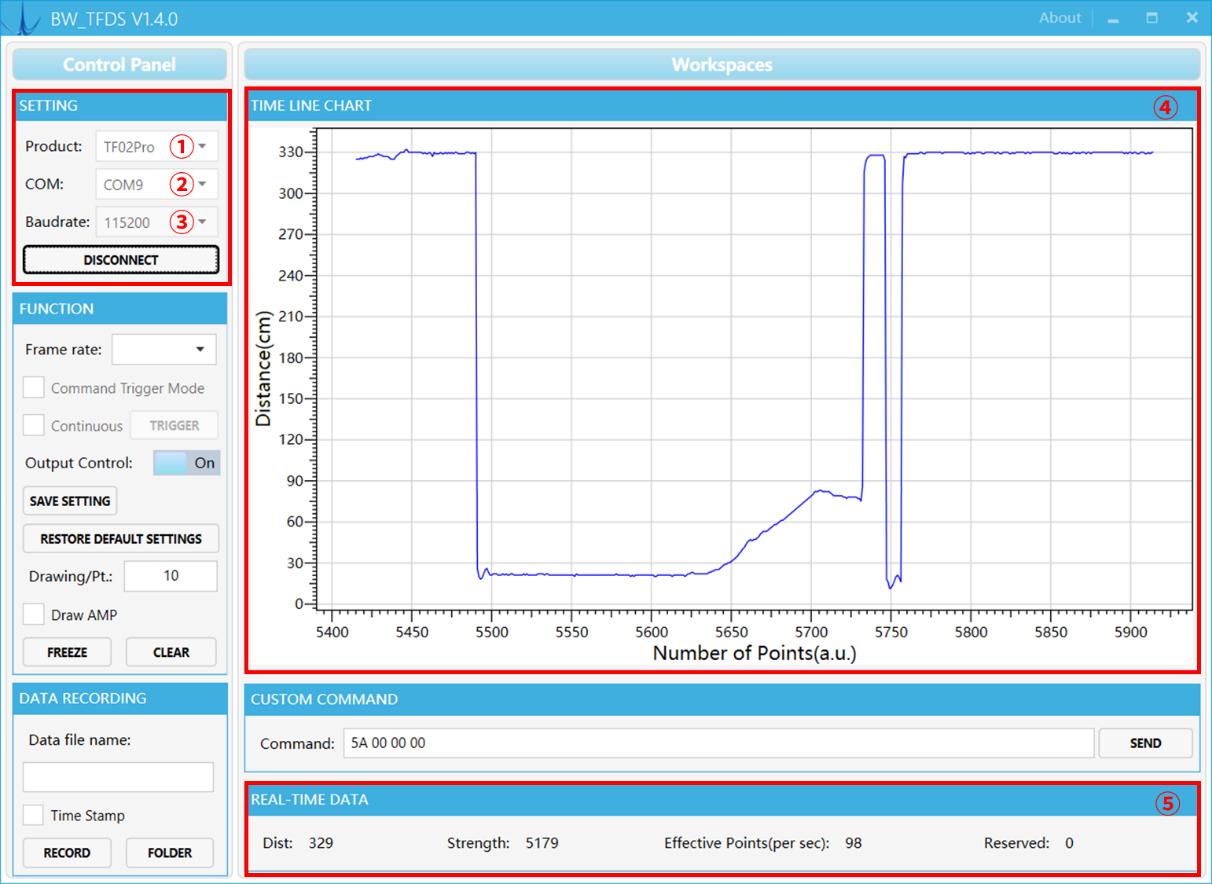
Task: Click the DISCONNECT button
Action: (121, 260)
